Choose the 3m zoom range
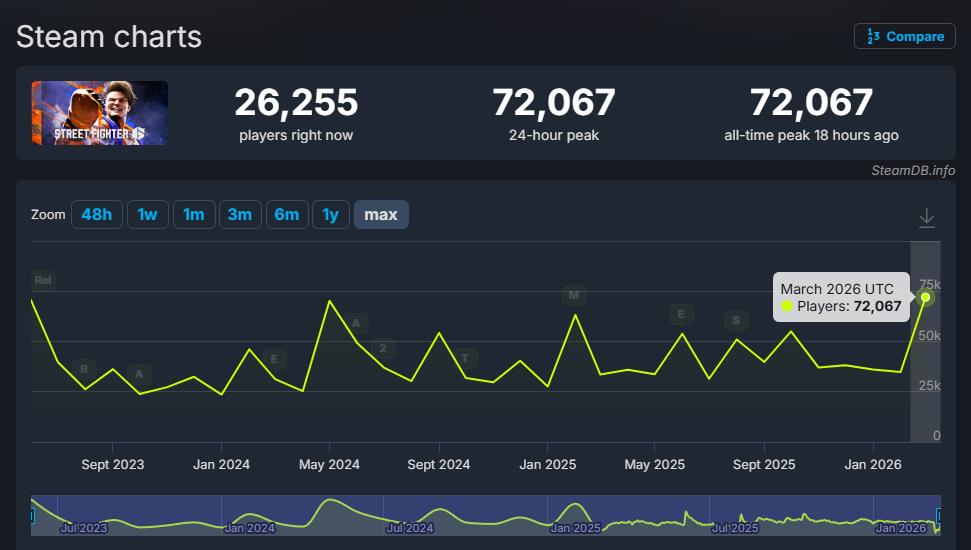The image size is (971, 550). pos(240,214)
